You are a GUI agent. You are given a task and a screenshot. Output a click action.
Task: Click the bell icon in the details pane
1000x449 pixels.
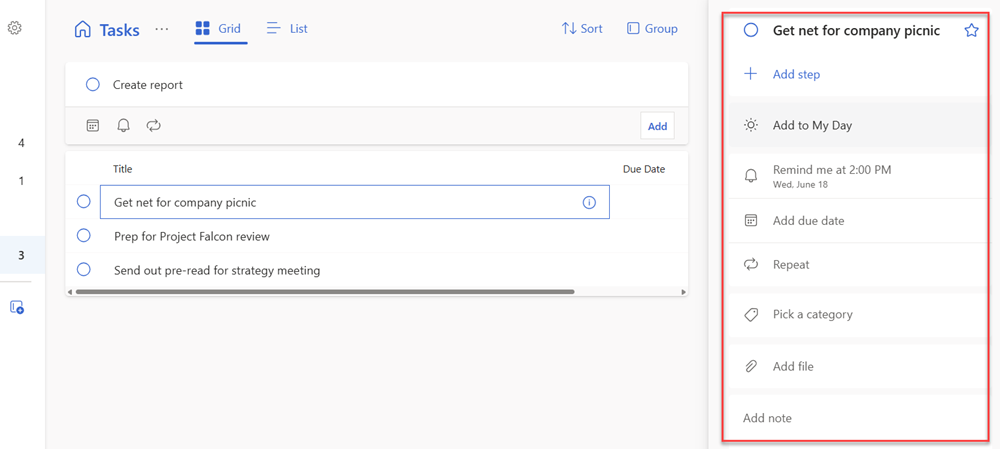click(x=751, y=176)
